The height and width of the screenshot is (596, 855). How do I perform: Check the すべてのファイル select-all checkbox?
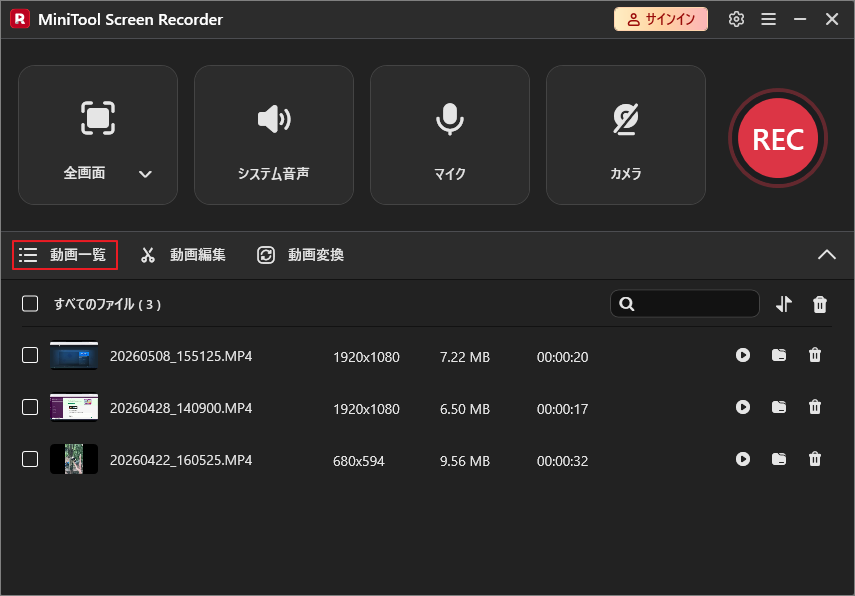pos(30,304)
